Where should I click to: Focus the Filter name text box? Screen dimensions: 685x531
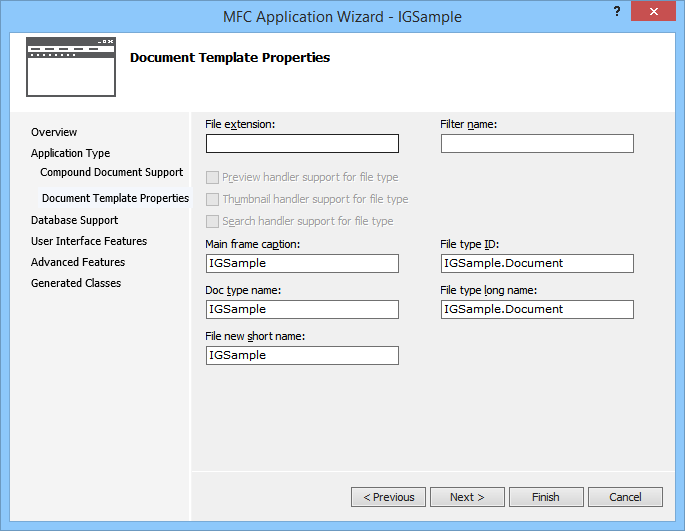(537, 144)
